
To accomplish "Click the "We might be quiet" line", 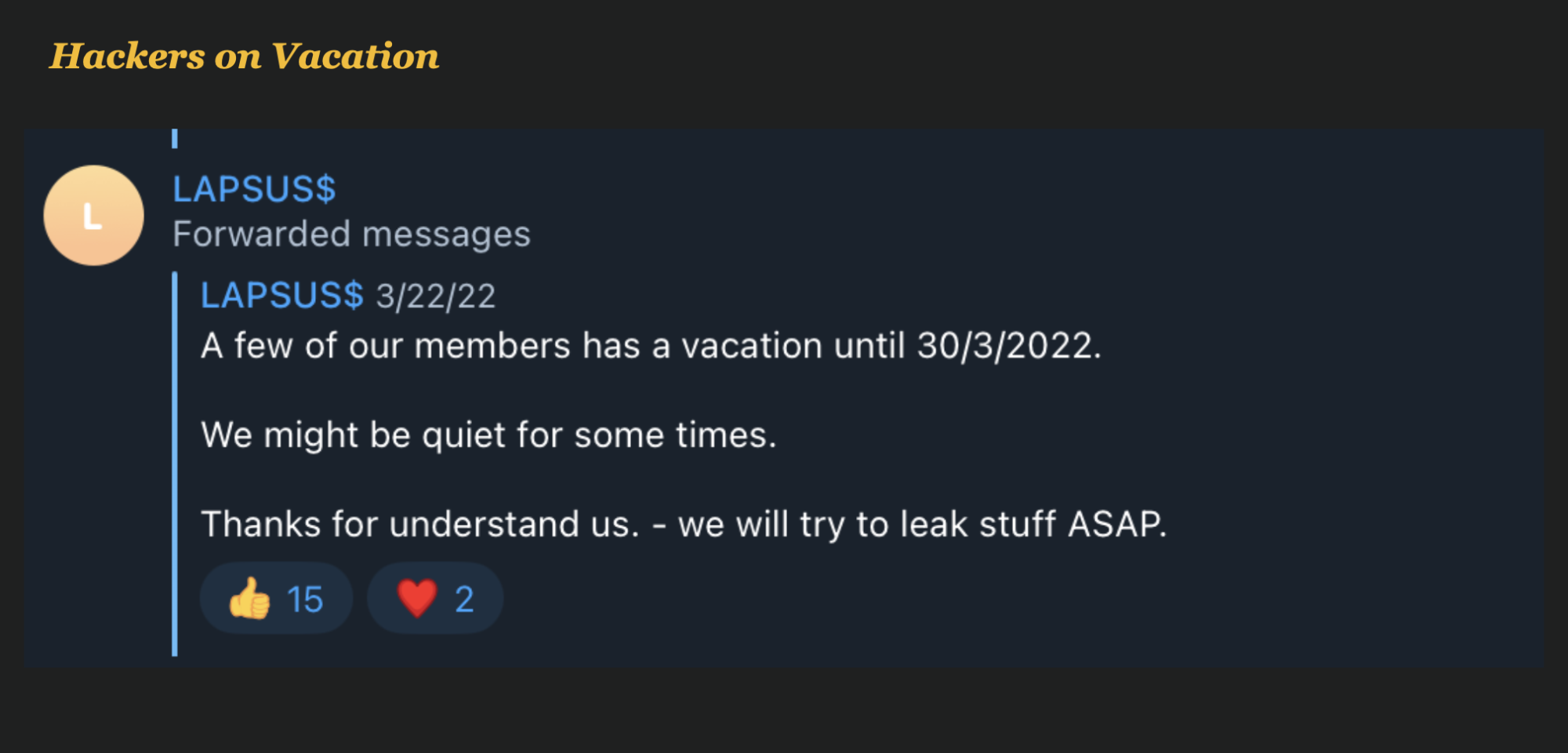I will [488, 435].
